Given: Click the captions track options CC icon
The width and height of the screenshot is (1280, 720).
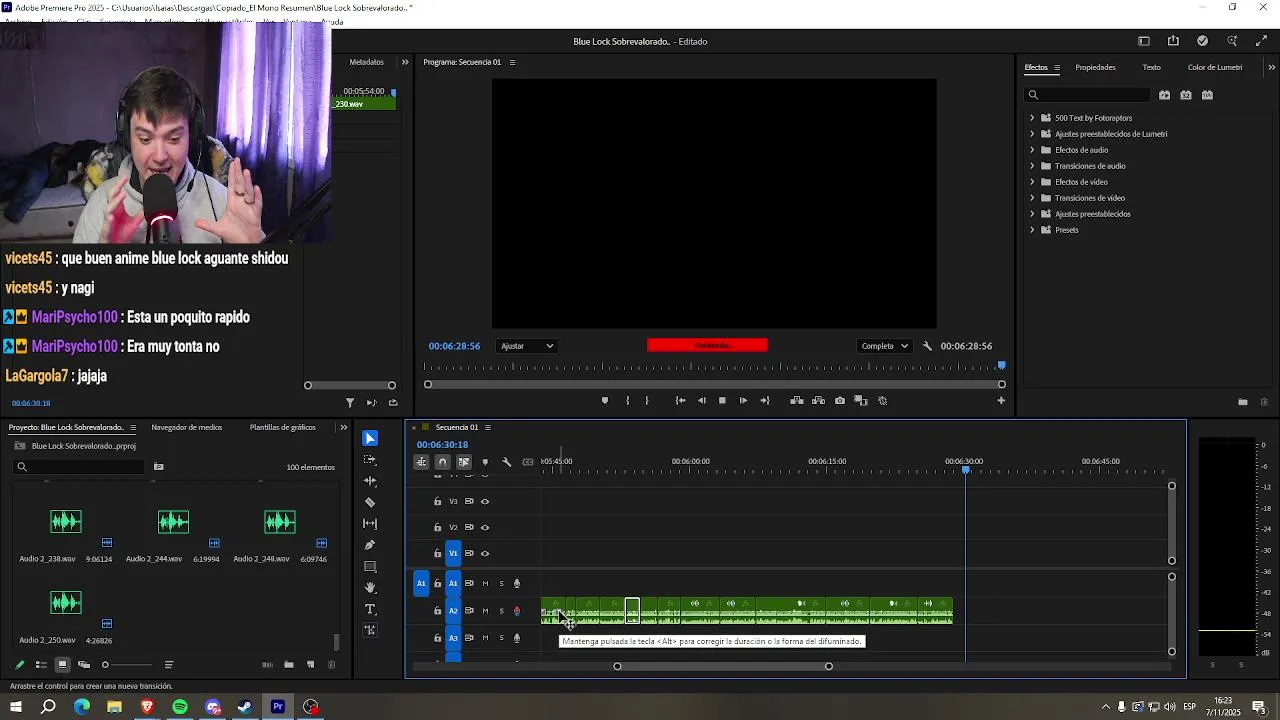Looking at the screenshot, I should click(x=528, y=462).
